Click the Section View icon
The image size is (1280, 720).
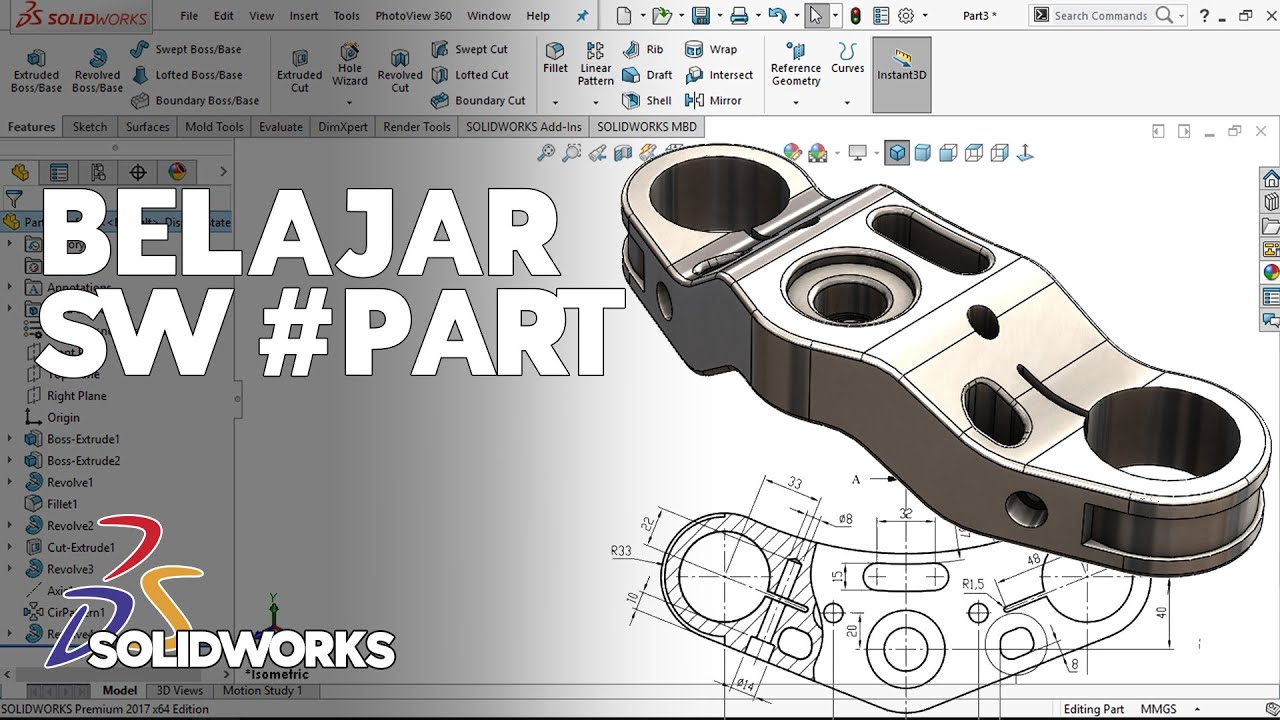click(622, 153)
